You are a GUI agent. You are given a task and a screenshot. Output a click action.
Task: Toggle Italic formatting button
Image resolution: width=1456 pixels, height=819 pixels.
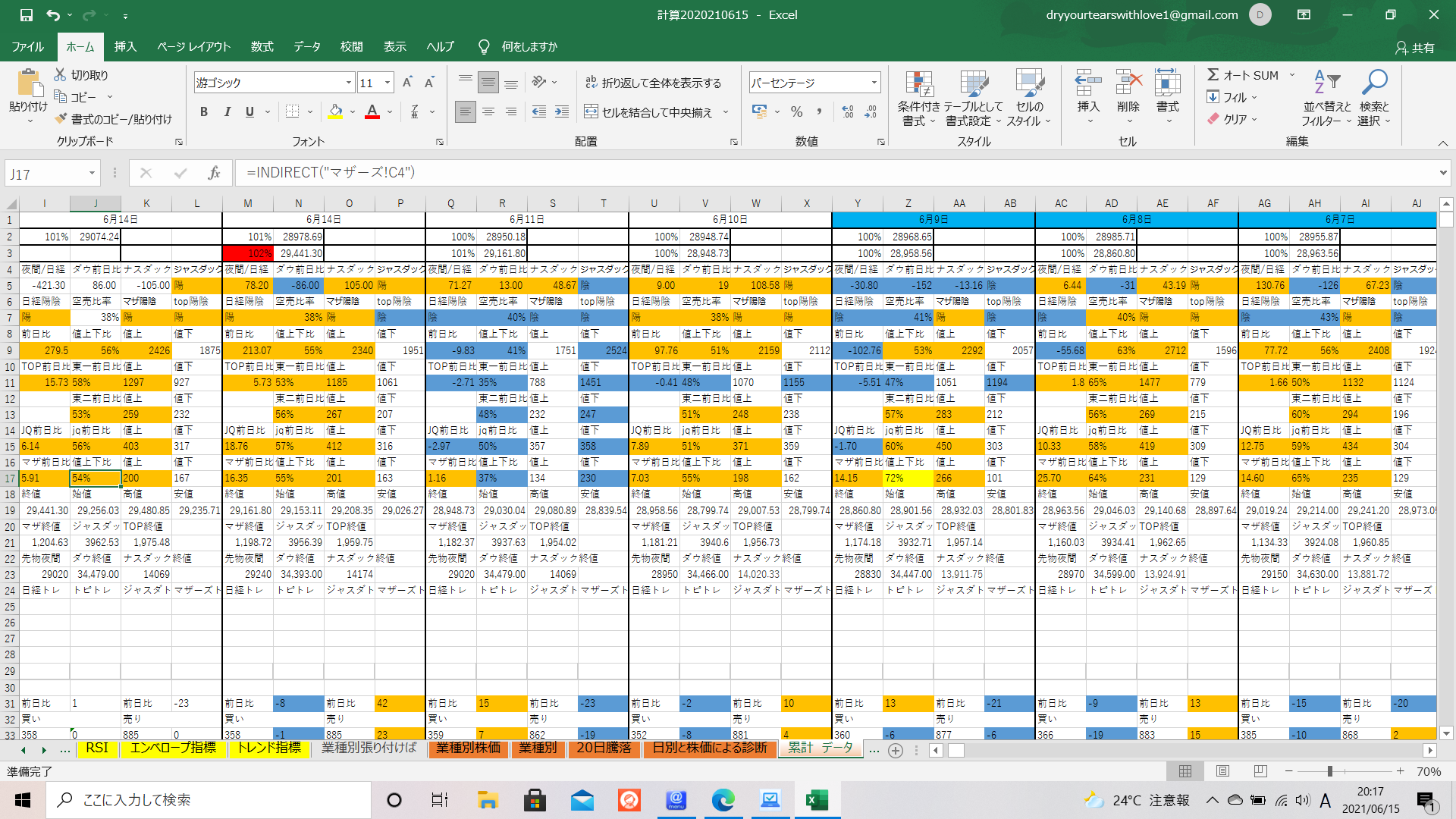click(227, 112)
